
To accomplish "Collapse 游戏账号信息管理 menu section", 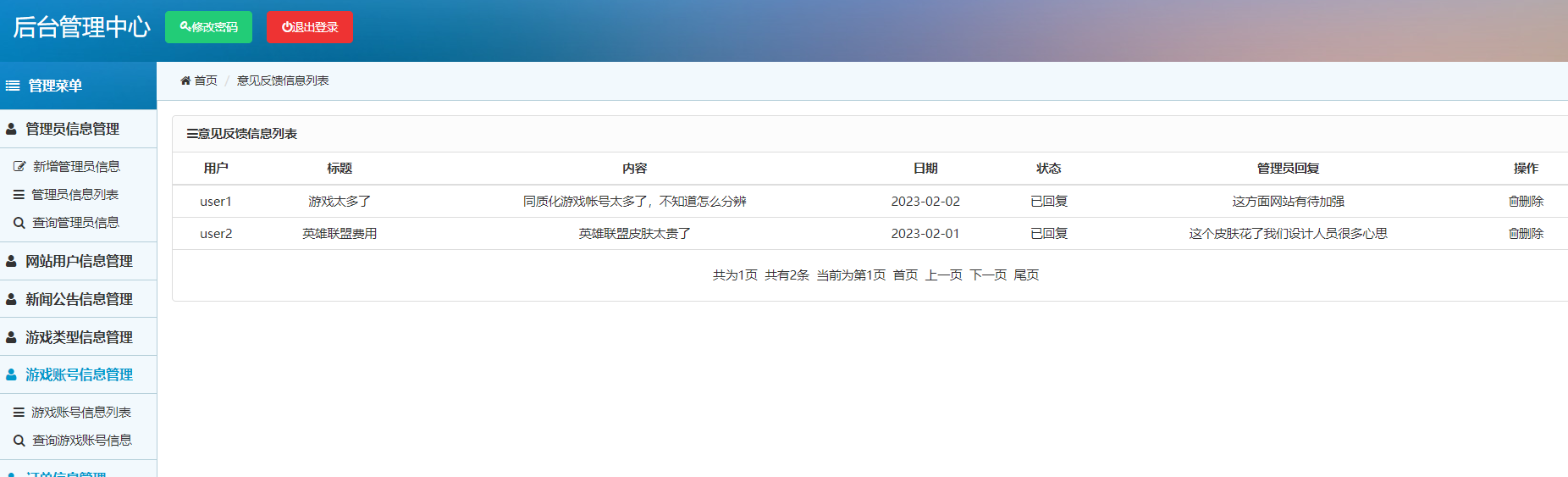I will pyautogui.click(x=78, y=374).
